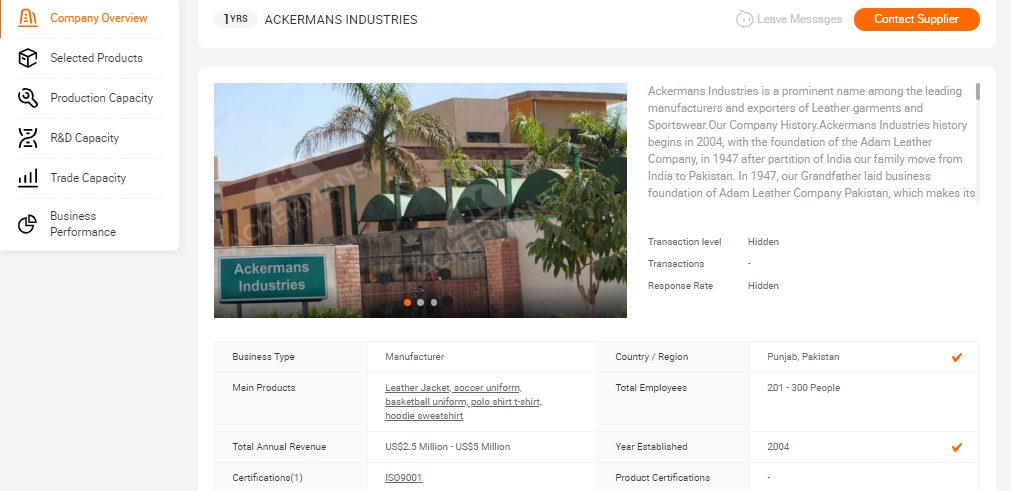This screenshot has height=491, width=1011.
Task: Click the Business Performance pie chart icon
Action: click(x=28, y=224)
